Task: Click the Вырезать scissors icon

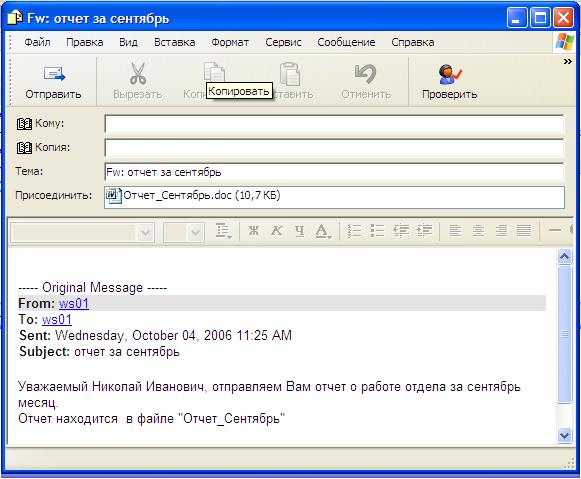Action: 137,73
